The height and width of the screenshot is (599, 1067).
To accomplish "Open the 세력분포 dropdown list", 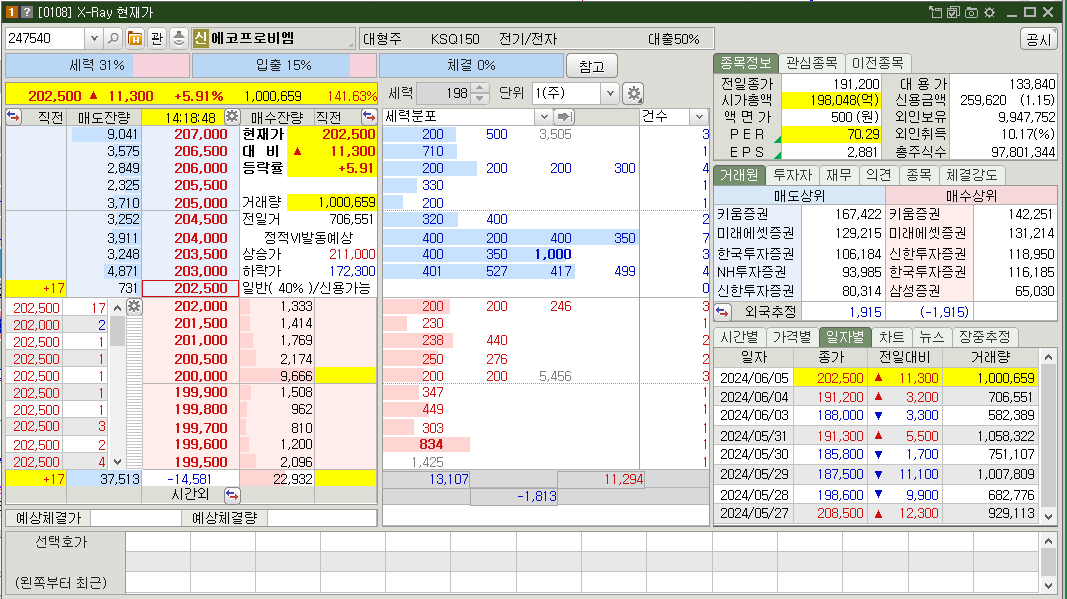I will click(543, 116).
